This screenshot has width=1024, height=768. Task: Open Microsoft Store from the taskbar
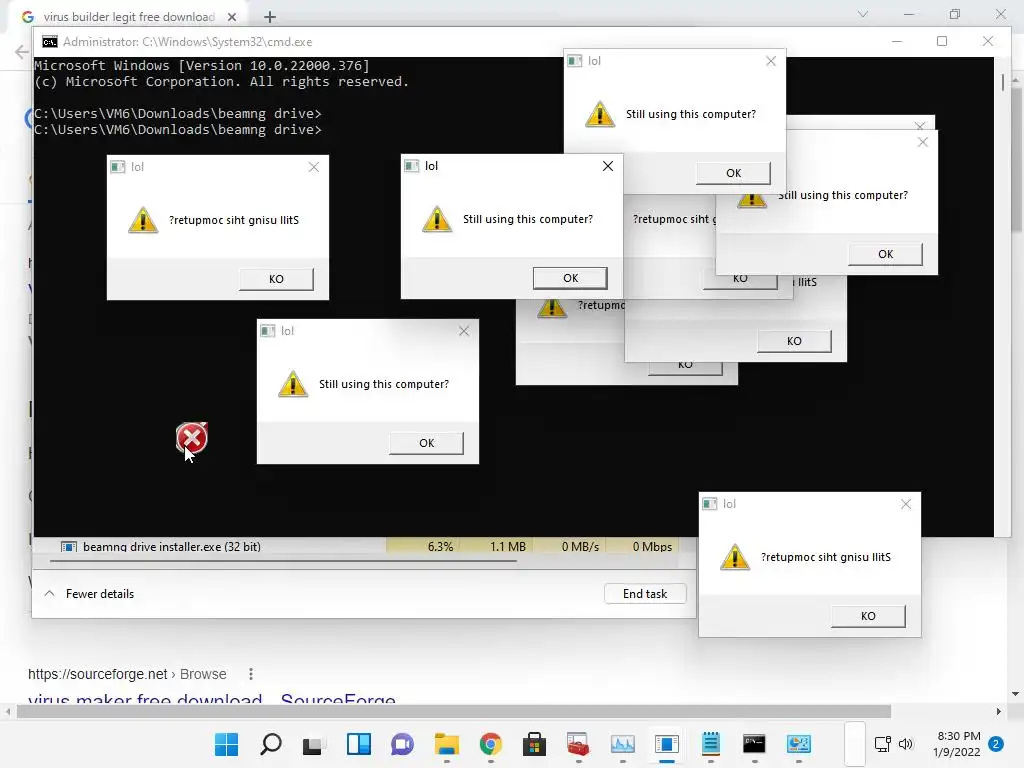click(x=534, y=744)
